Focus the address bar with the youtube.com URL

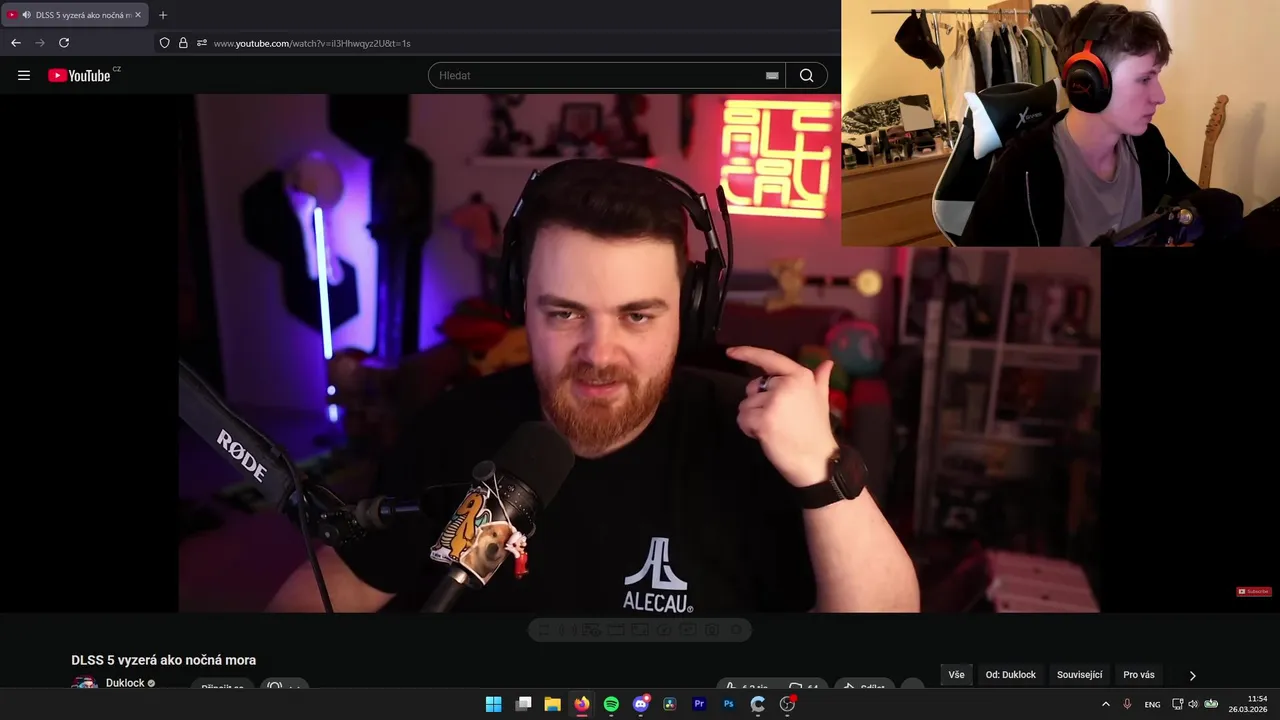point(312,43)
